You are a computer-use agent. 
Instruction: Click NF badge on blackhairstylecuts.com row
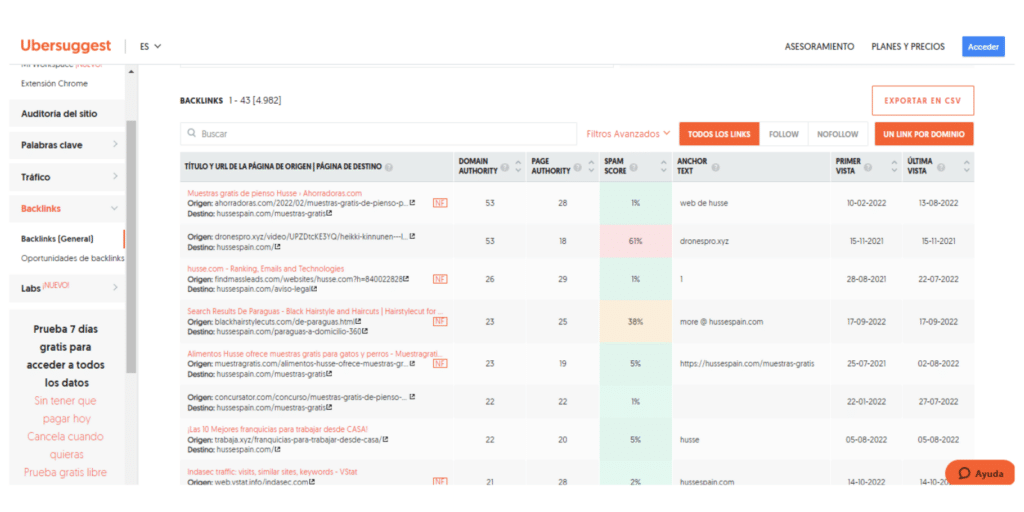tap(440, 321)
